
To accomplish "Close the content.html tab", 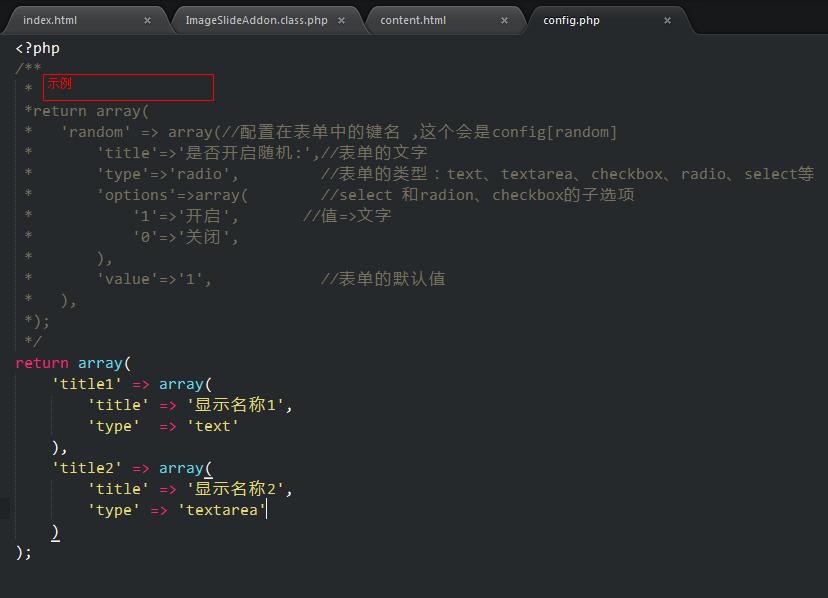I will (x=504, y=21).
